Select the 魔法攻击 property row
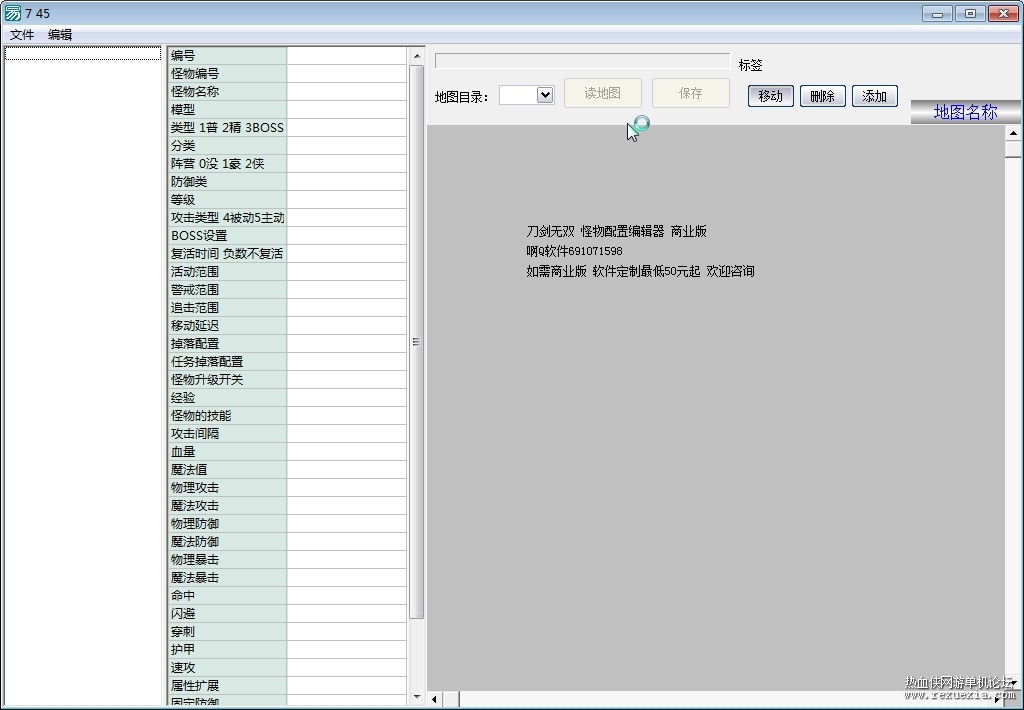 [x=287, y=506]
